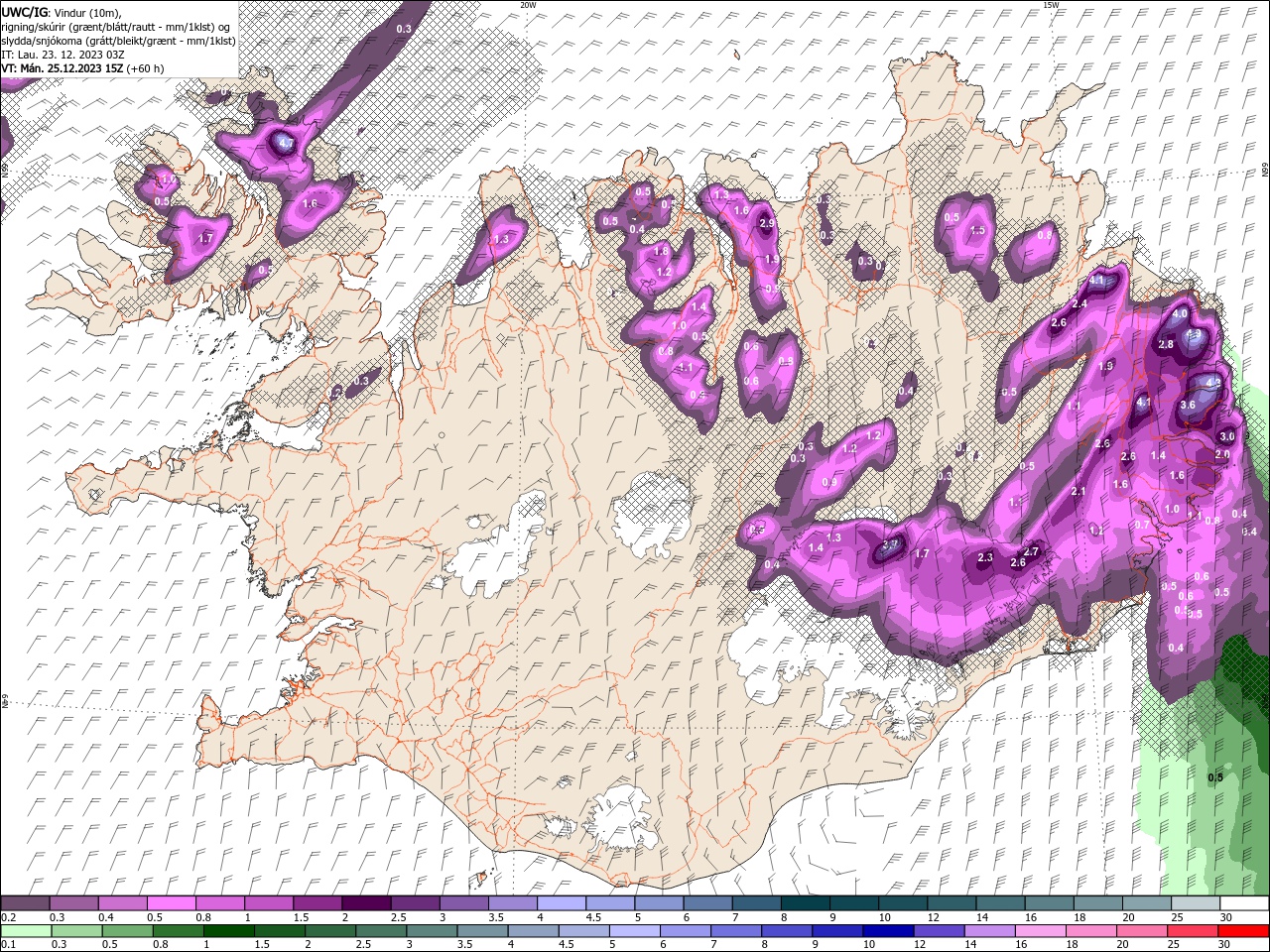The width and height of the screenshot is (1270, 952).
Task: Click the light pink 16–18 rain swatch
Action: (1041, 931)
